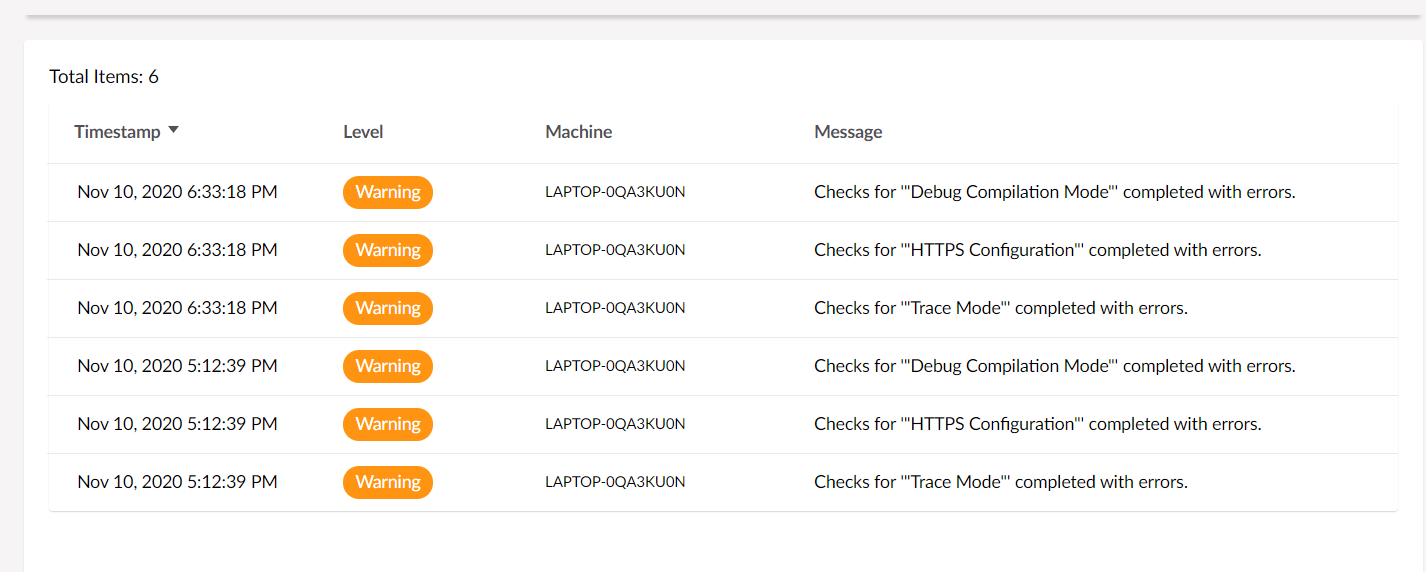Click the Timestamp sort arrow icon
This screenshot has height=572, width=1426.
[173, 130]
